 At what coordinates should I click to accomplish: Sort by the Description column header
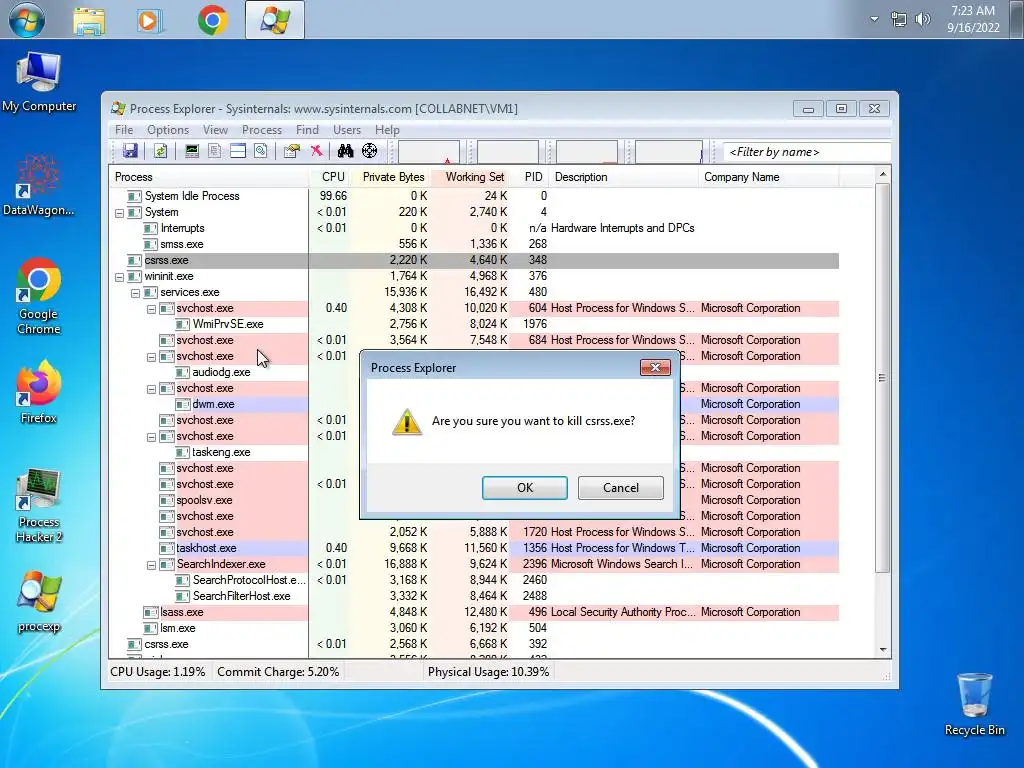point(624,177)
